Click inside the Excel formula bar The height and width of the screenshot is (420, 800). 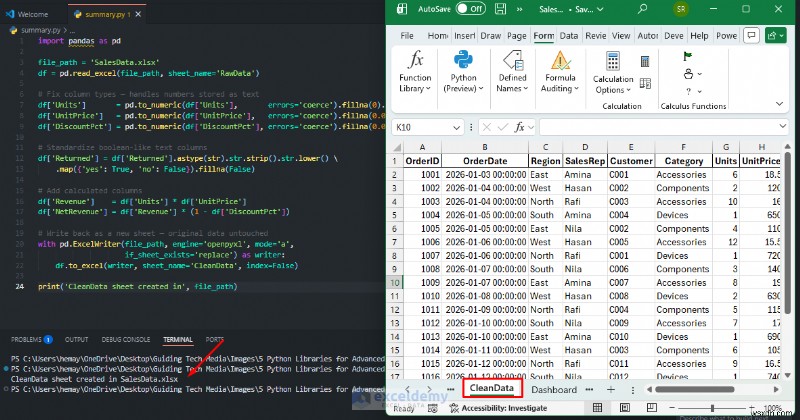point(658,127)
